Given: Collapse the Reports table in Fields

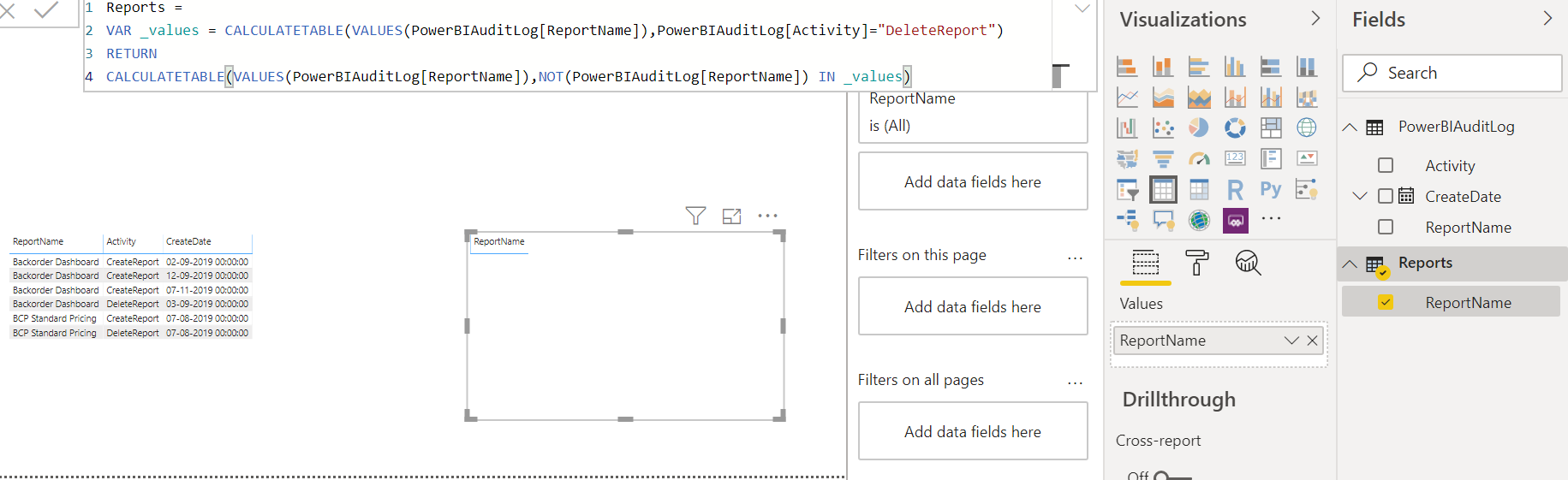Looking at the screenshot, I should pos(1350,264).
